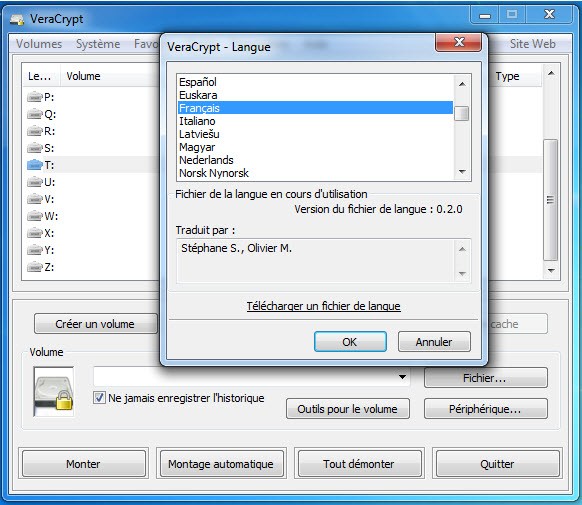Toggle Ne jamais enregistrer l'historique checkbox
Viewport: 582px width, 505px height.
[99, 398]
